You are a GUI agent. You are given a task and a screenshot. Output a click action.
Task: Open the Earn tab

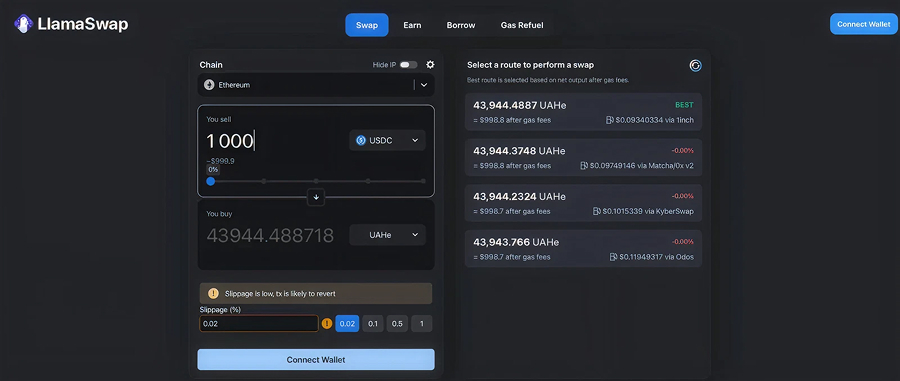[x=412, y=25]
